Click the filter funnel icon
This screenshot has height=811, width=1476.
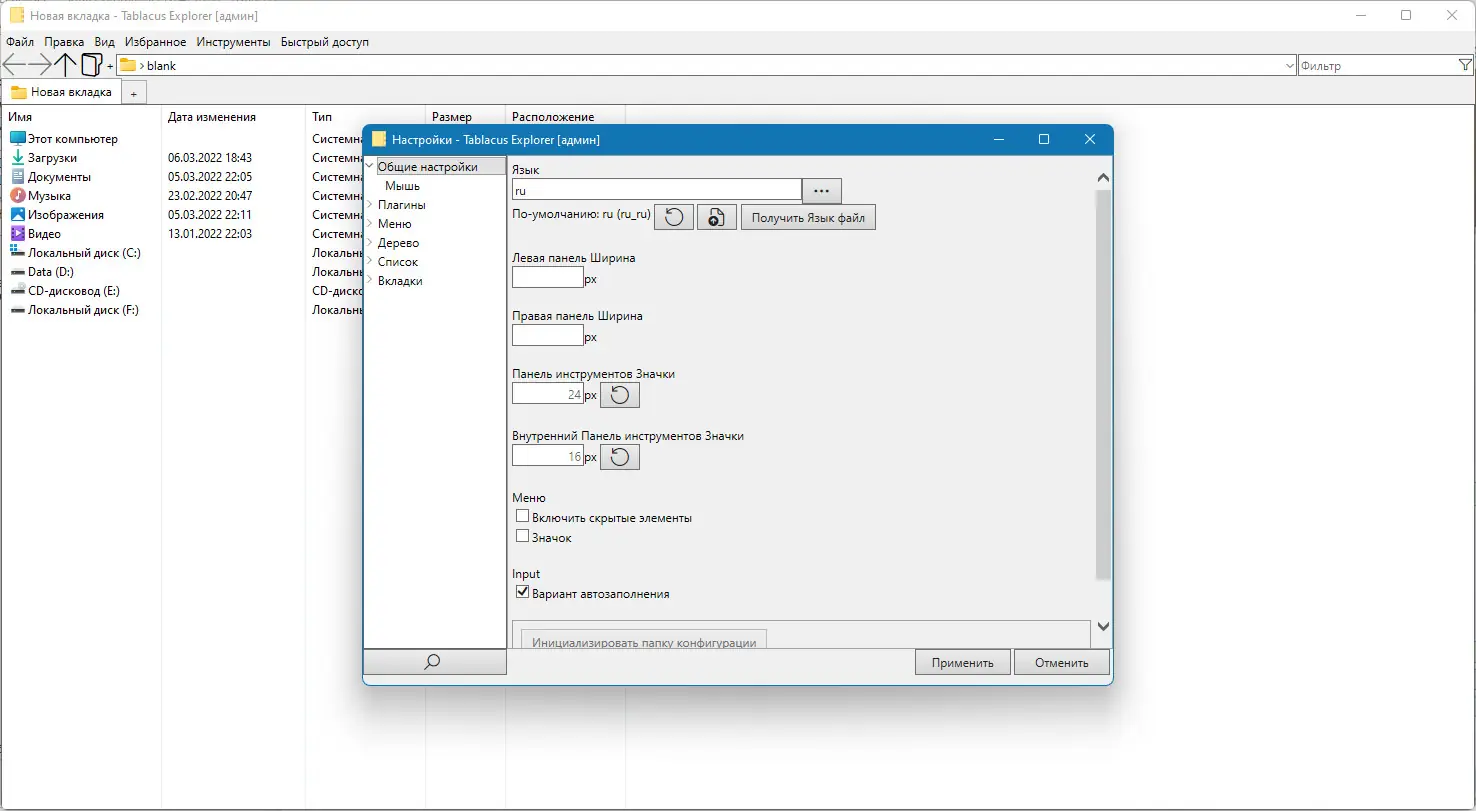click(x=1465, y=66)
